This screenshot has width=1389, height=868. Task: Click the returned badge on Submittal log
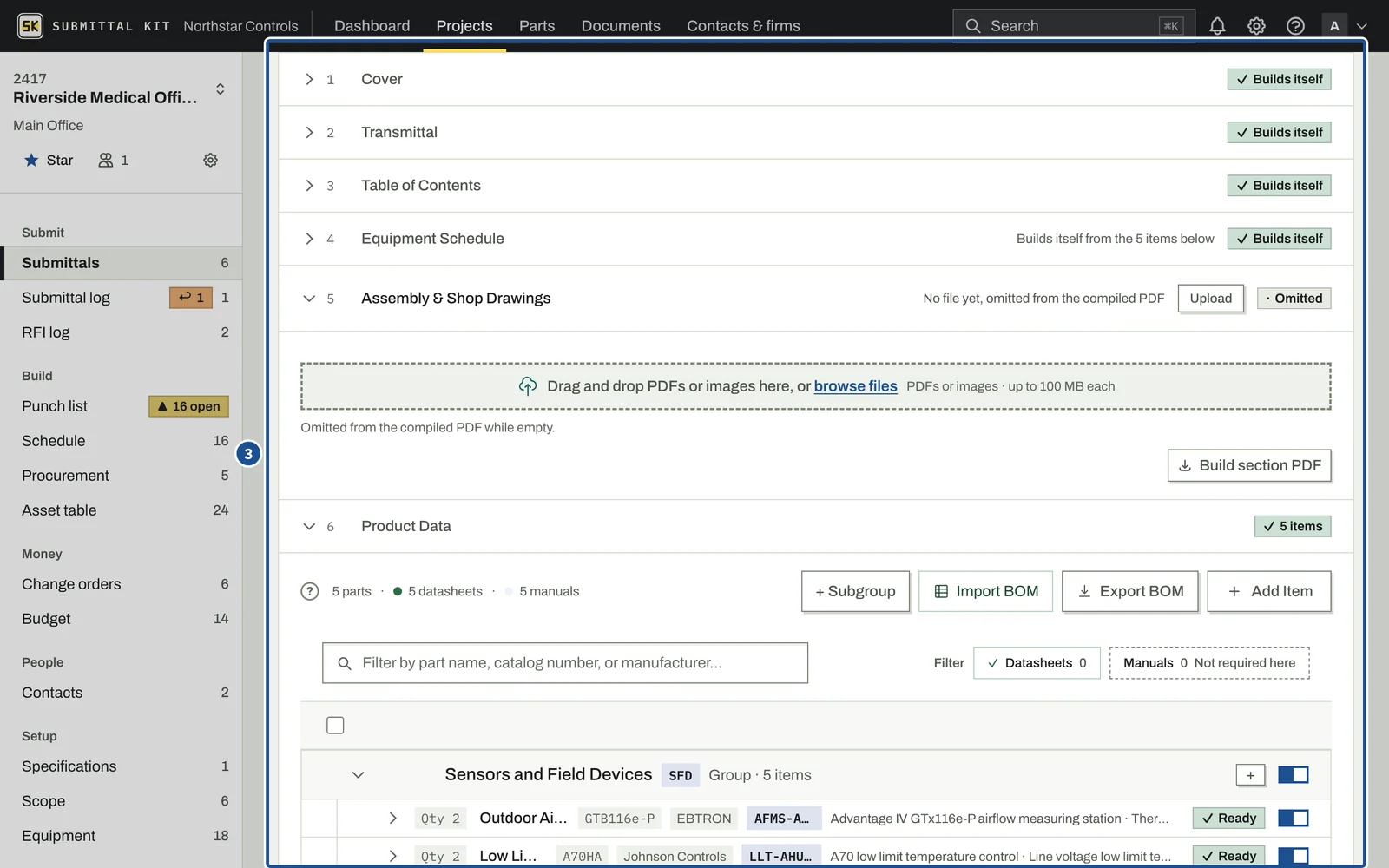[191, 298]
